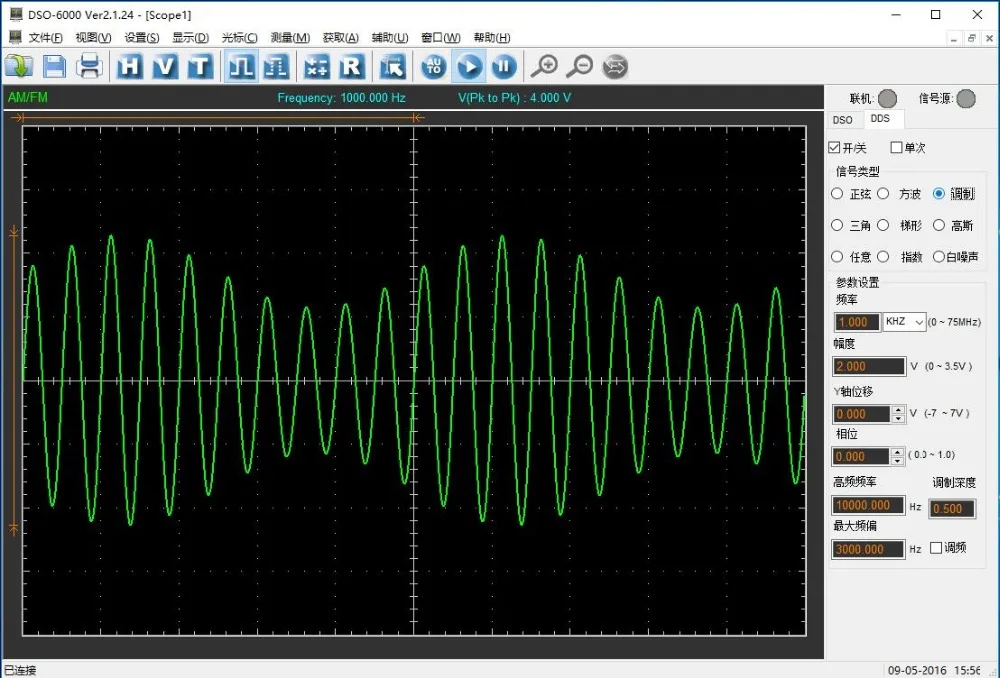Image resolution: width=1000 pixels, height=678 pixels.
Task: Toggle the 开关 checkbox
Action: [x=834, y=148]
